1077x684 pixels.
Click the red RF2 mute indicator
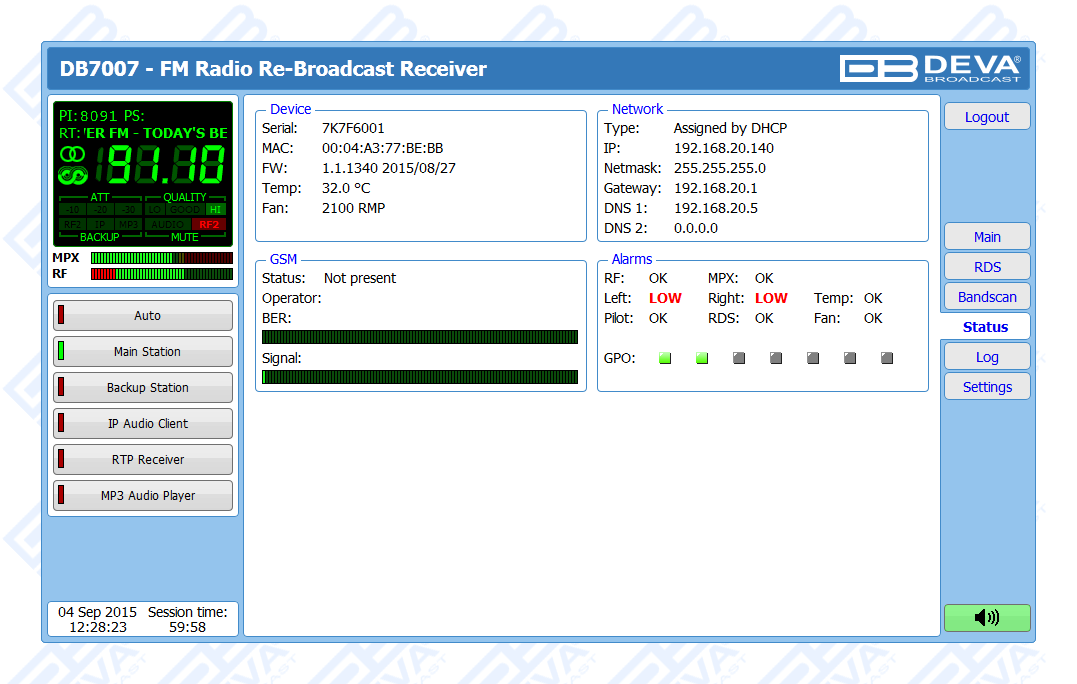[208, 224]
